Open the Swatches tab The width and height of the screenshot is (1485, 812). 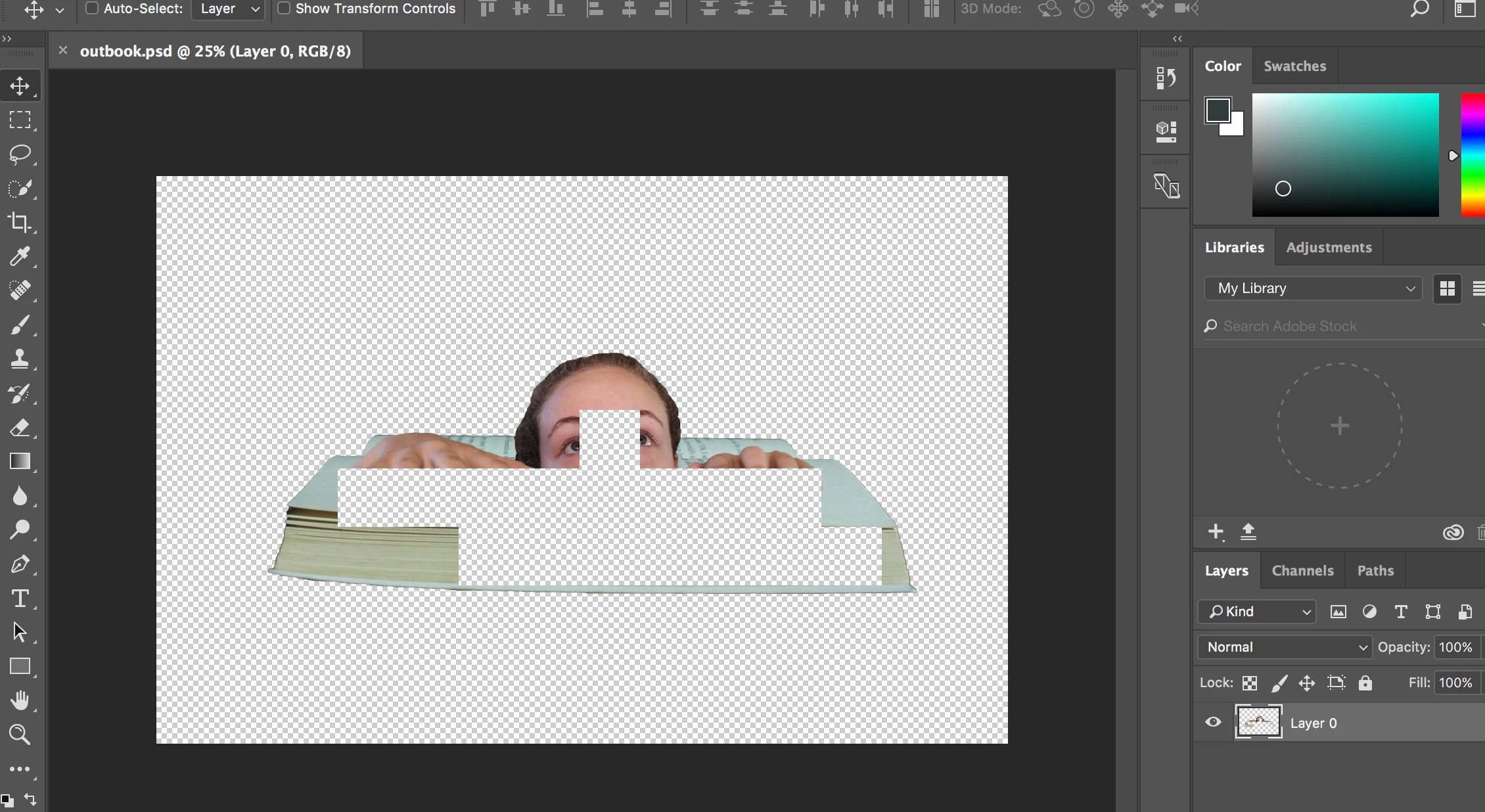pos(1294,66)
